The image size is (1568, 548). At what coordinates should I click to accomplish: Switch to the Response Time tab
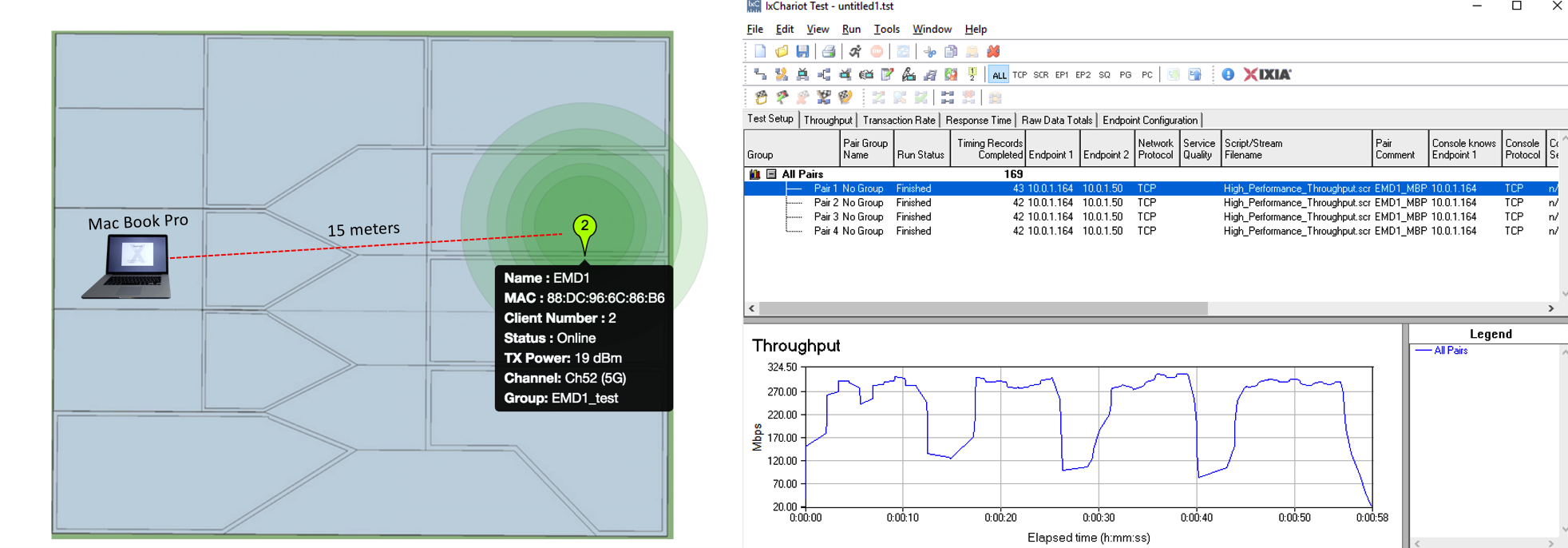978,120
